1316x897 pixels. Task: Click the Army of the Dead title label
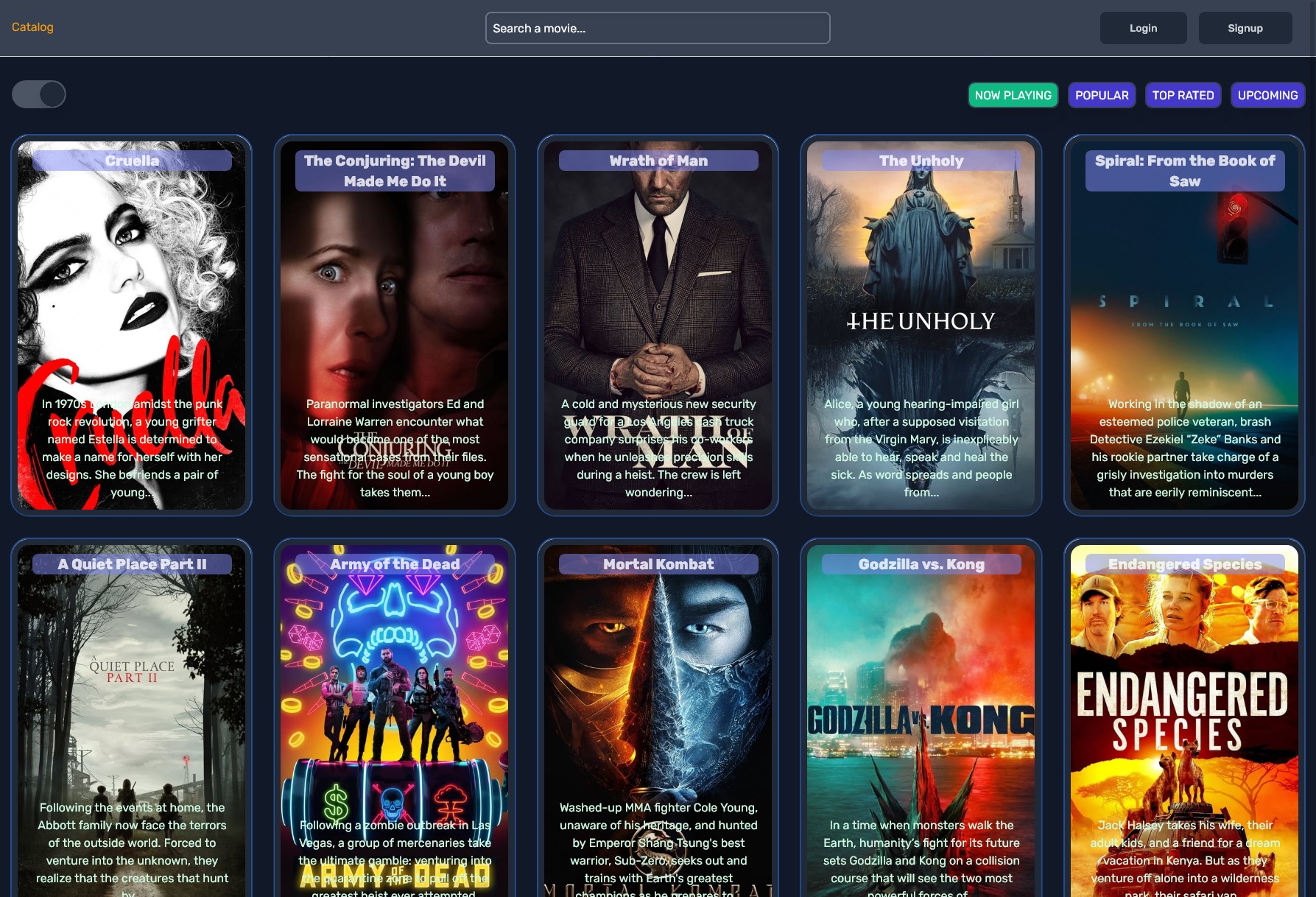point(395,564)
